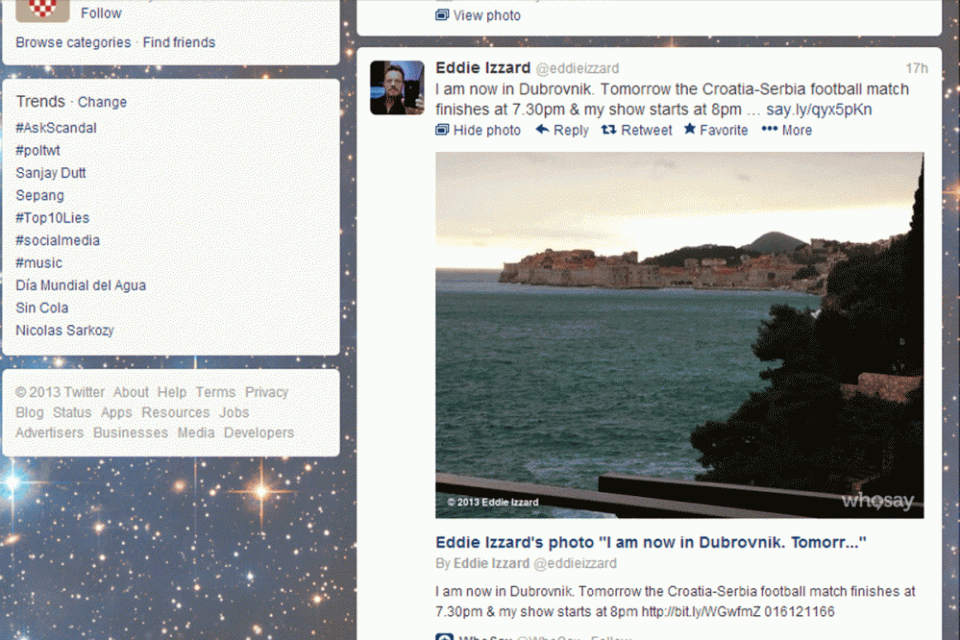
Task: Open the #AskScandal trend
Action: click(56, 128)
